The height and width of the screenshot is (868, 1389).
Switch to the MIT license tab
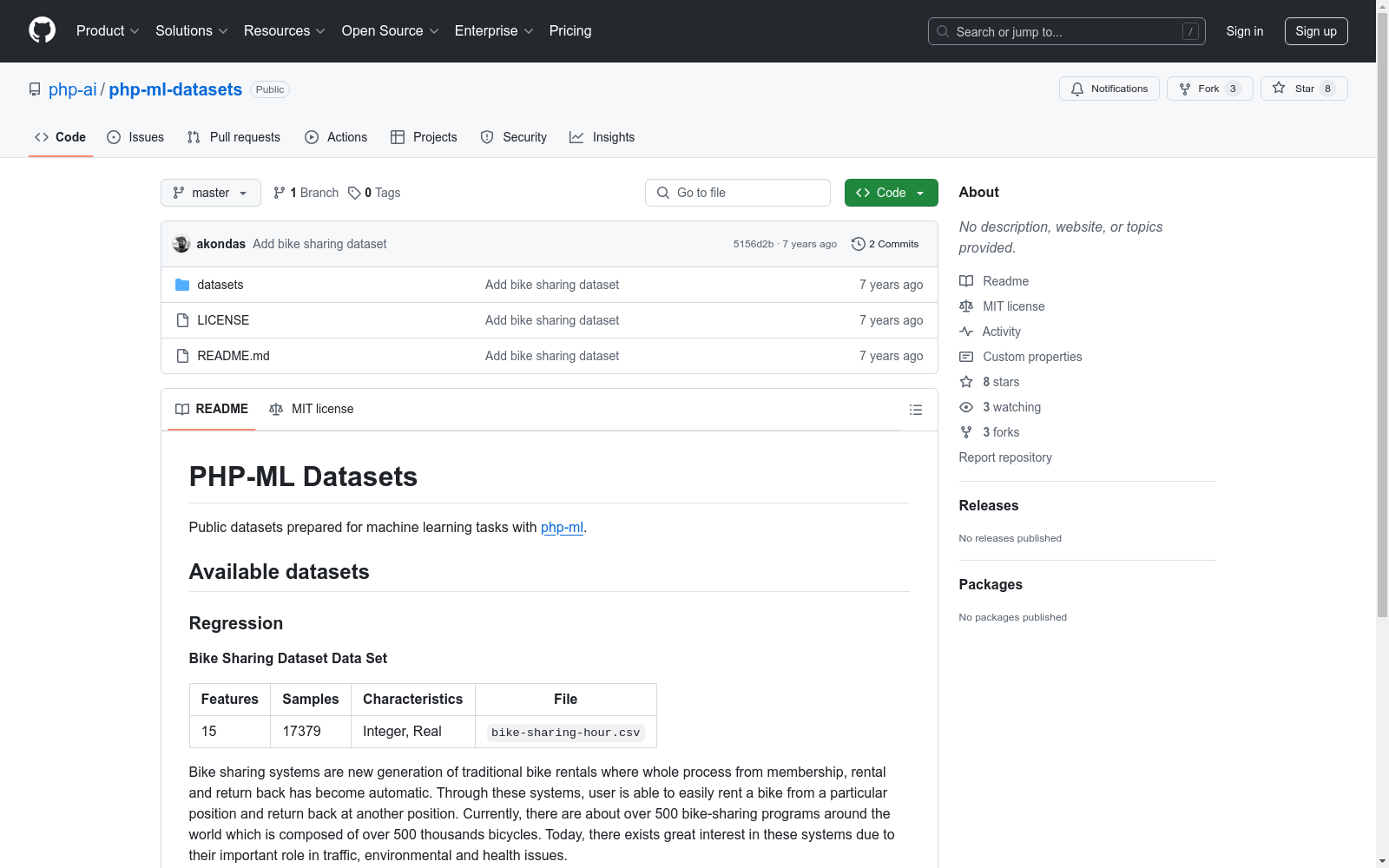[x=312, y=409]
